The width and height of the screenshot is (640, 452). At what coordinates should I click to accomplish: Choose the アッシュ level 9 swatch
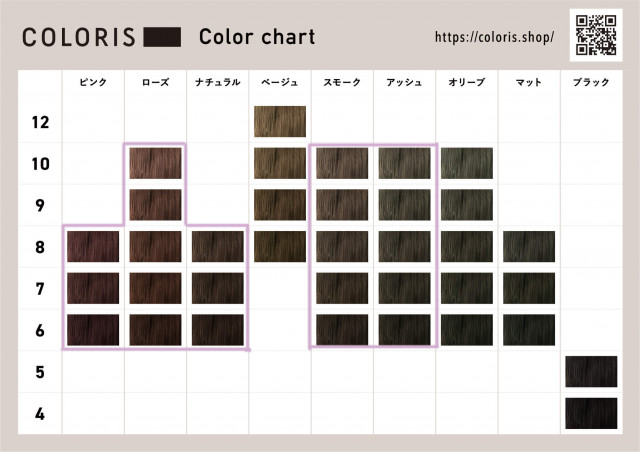(x=404, y=204)
